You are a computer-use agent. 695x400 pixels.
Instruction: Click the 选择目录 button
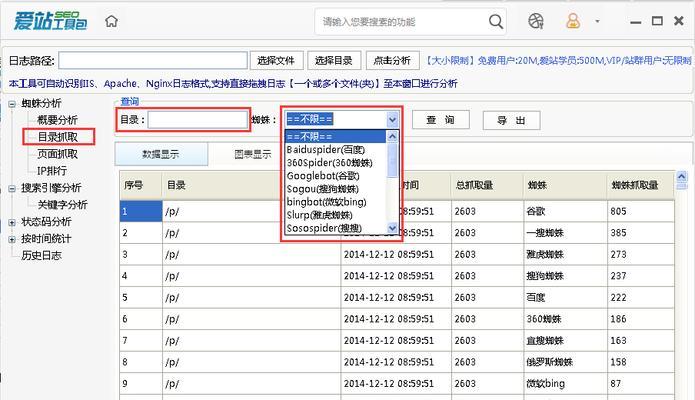click(334, 60)
